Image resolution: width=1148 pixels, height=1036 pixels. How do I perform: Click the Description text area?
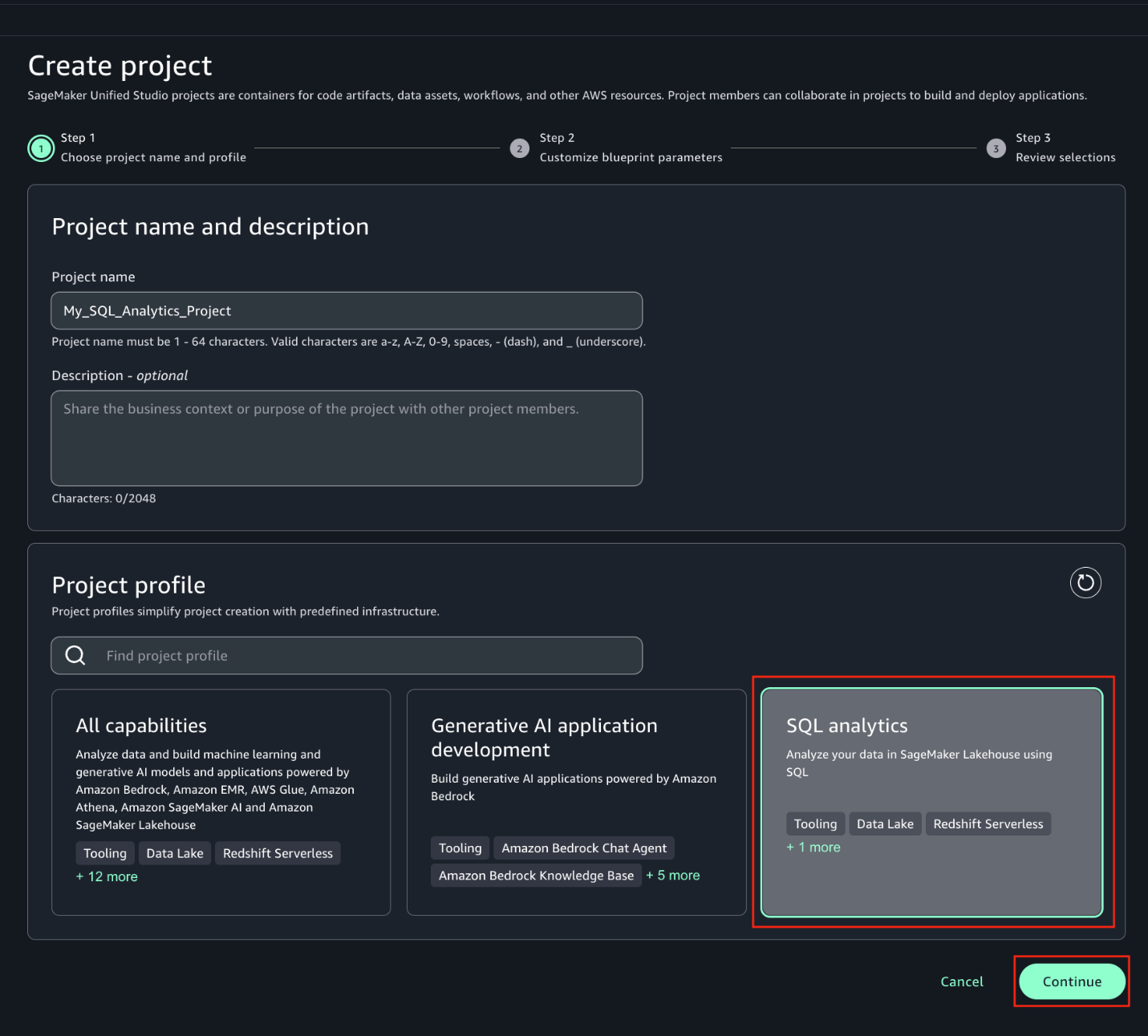(x=347, y=439)
